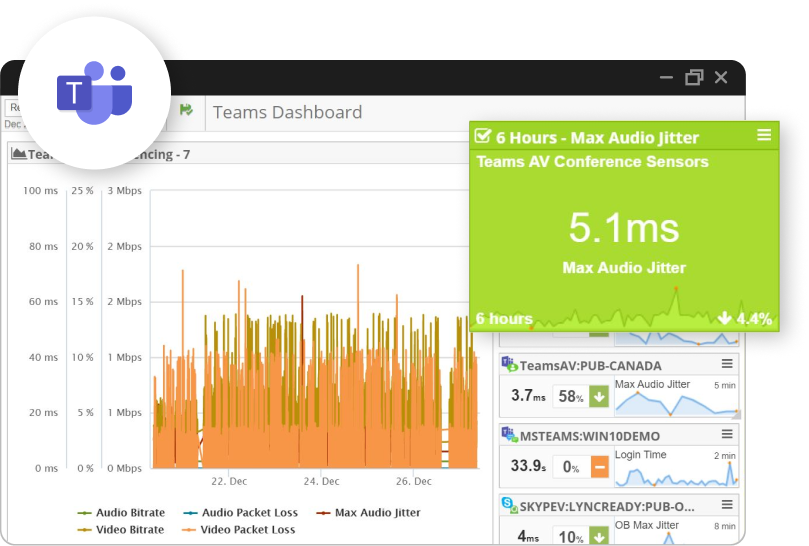Click the 22. Dec label on the chart axis
The image size is (809, 546).
pyautogui.click(x=229, y=481)
